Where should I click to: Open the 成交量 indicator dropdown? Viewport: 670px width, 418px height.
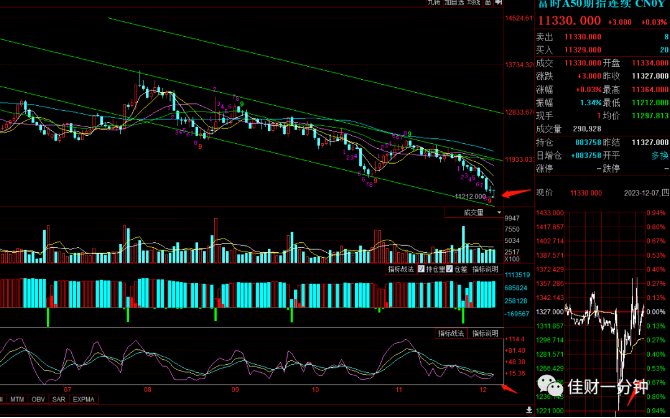point(474,212)
